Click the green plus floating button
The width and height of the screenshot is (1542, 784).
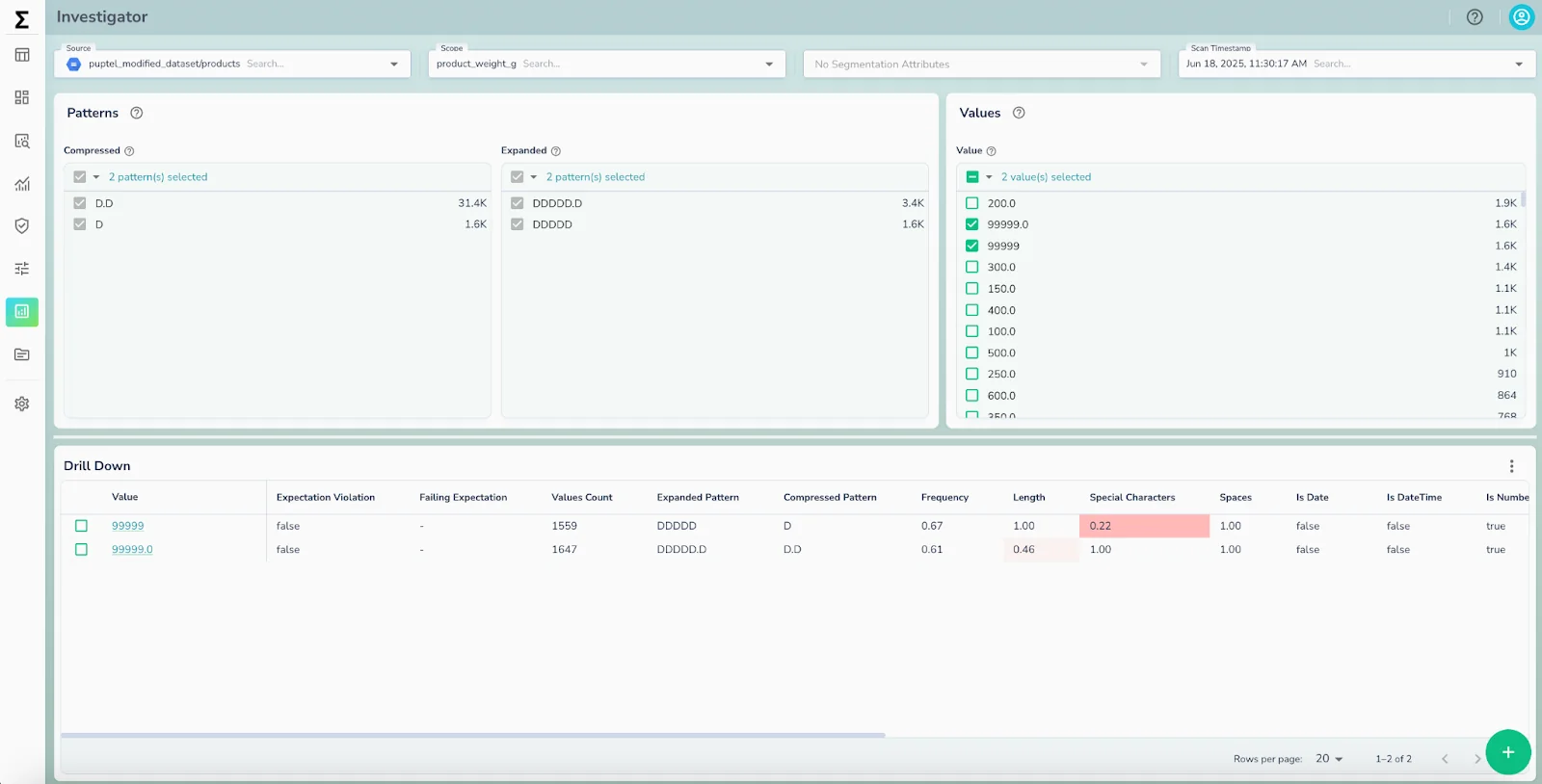coord(1508,752)
